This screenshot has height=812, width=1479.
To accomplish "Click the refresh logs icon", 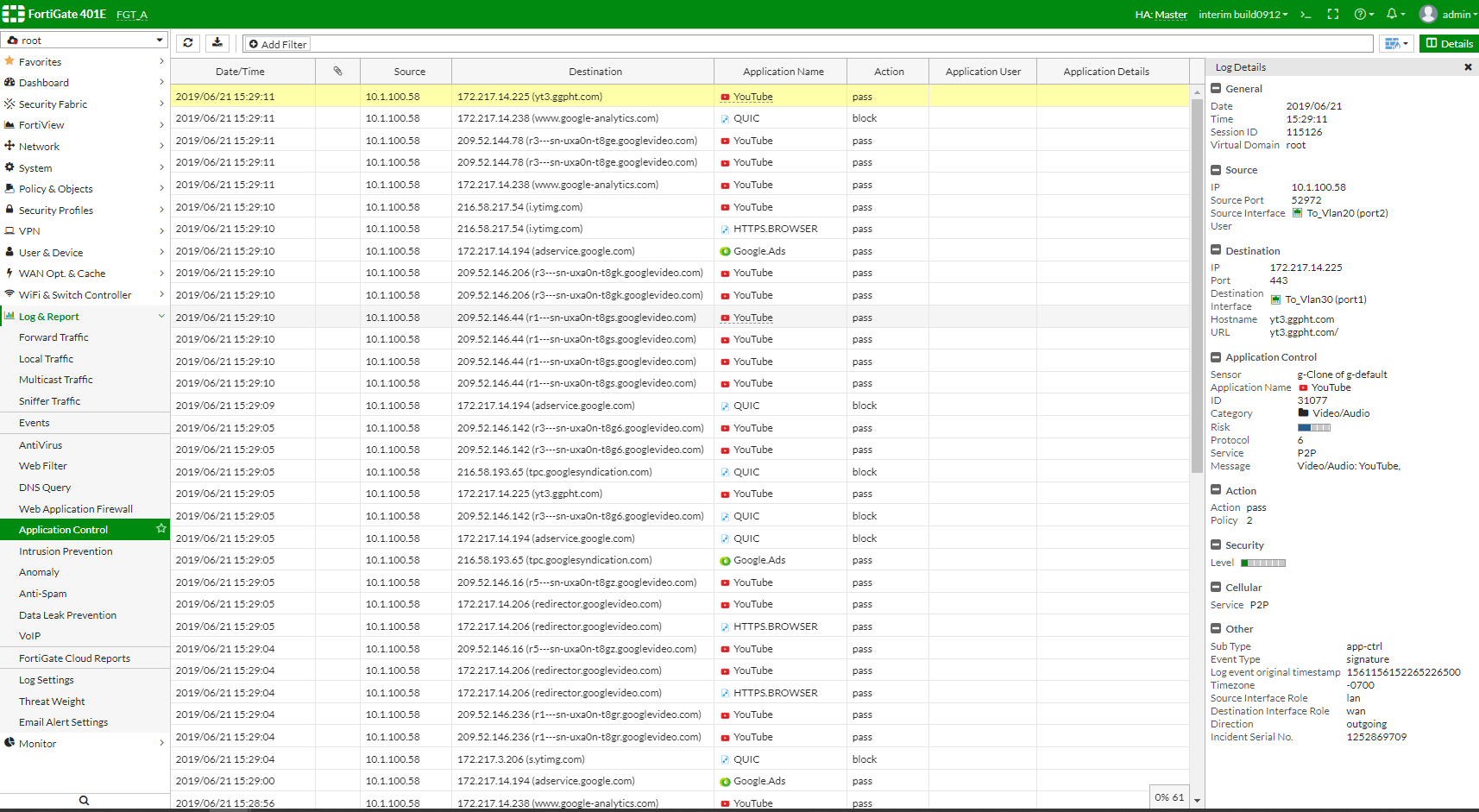I will 188,43.
